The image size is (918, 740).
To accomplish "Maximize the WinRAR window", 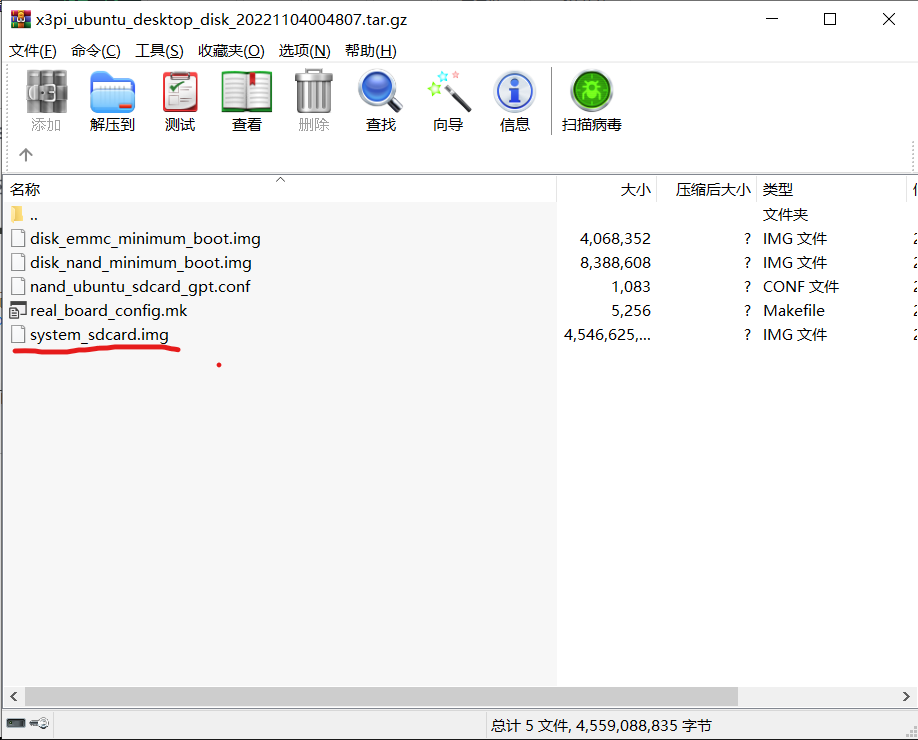I will tap(830, 19).
